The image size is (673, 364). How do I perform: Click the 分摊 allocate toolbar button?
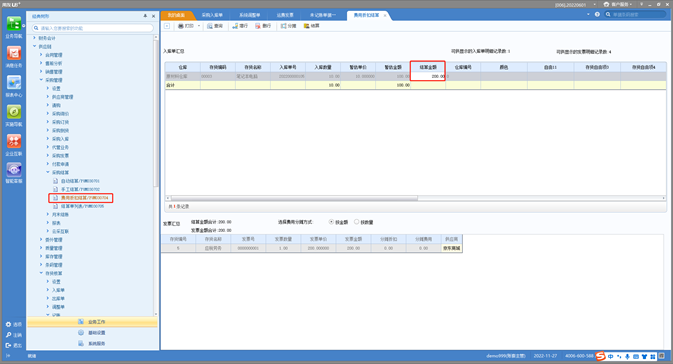(288, 26)
